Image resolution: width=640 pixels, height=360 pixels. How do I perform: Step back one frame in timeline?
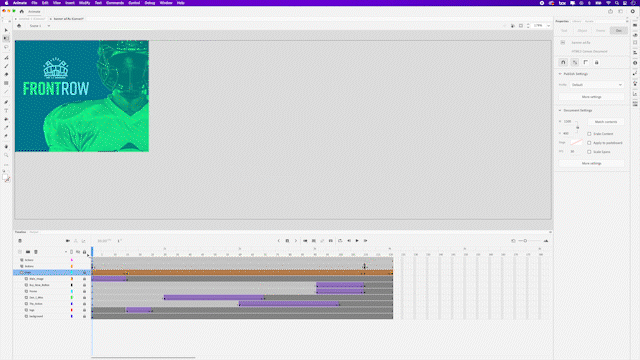(x=349, y=241)
